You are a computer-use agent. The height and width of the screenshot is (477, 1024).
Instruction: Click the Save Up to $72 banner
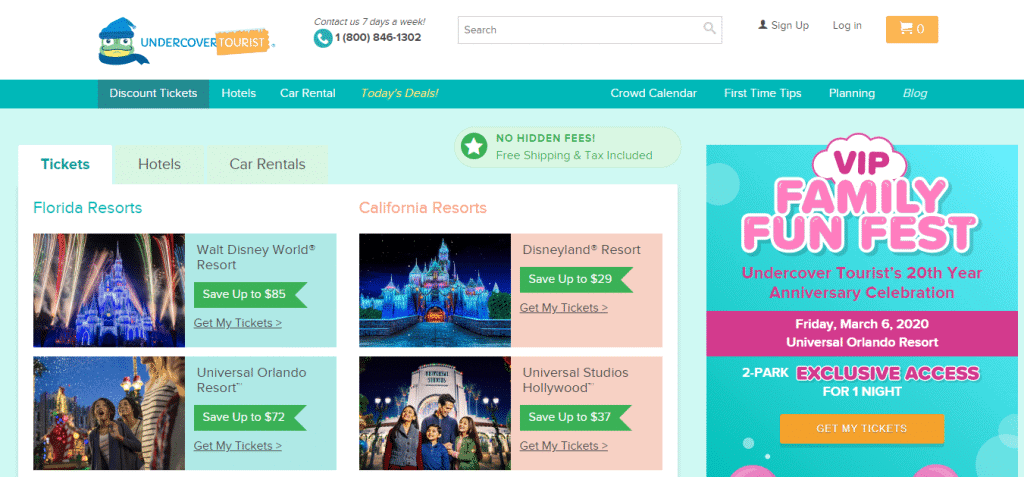250,418
